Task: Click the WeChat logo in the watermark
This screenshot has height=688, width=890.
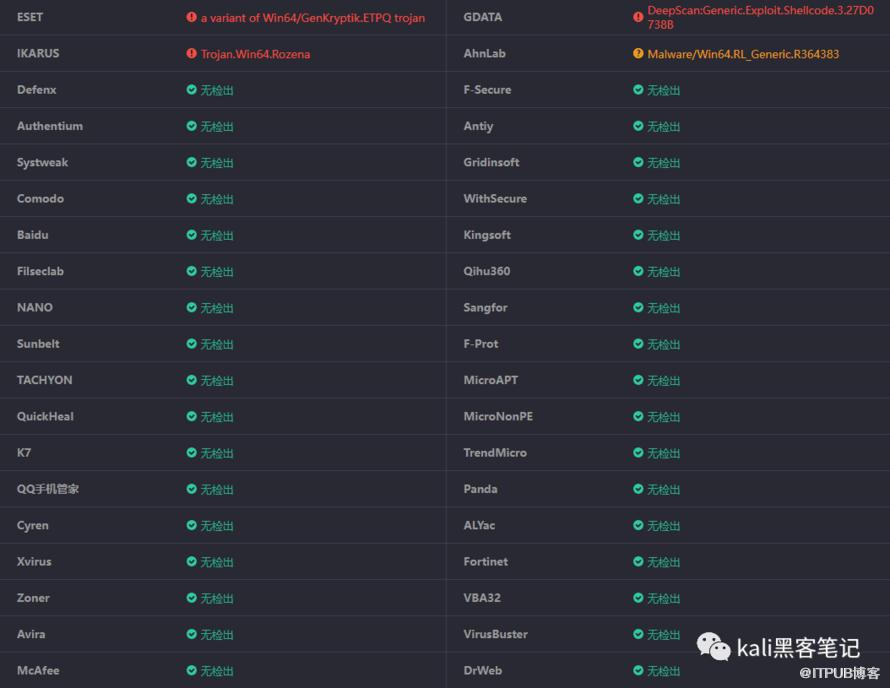Action: pos(713,647)
